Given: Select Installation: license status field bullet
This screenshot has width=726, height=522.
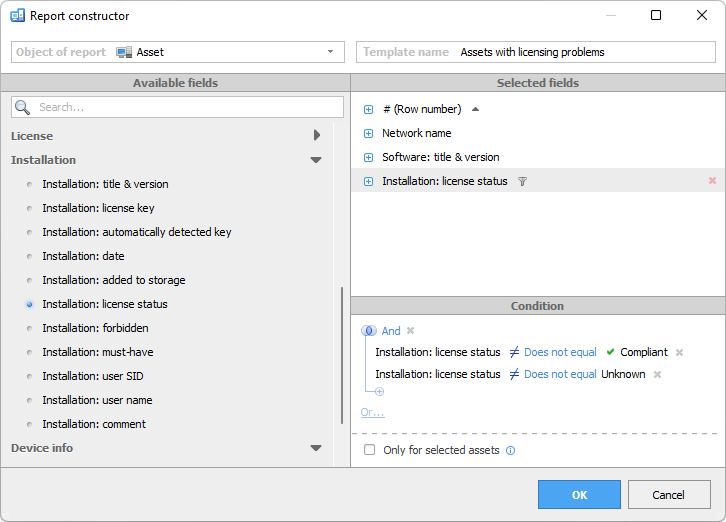Looking at the screenshot, I should [x=30, y=304].
